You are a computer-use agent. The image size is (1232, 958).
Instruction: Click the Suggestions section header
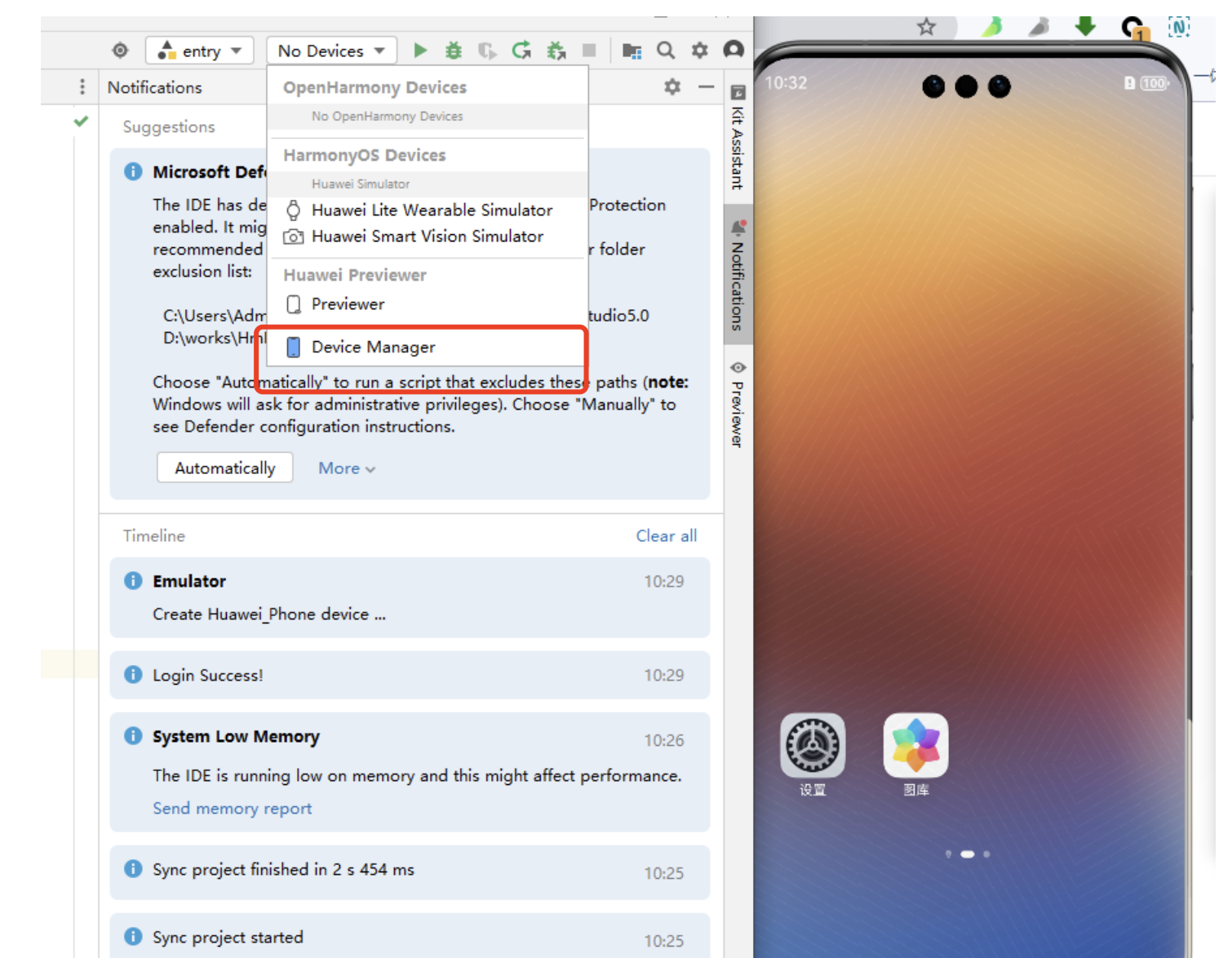click(169, 126)
